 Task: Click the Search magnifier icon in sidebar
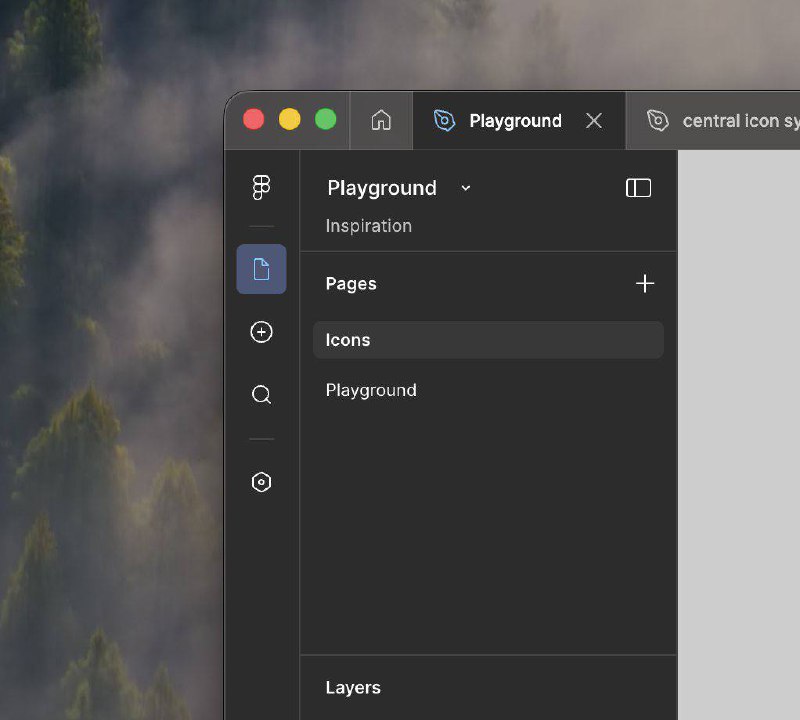261,395
